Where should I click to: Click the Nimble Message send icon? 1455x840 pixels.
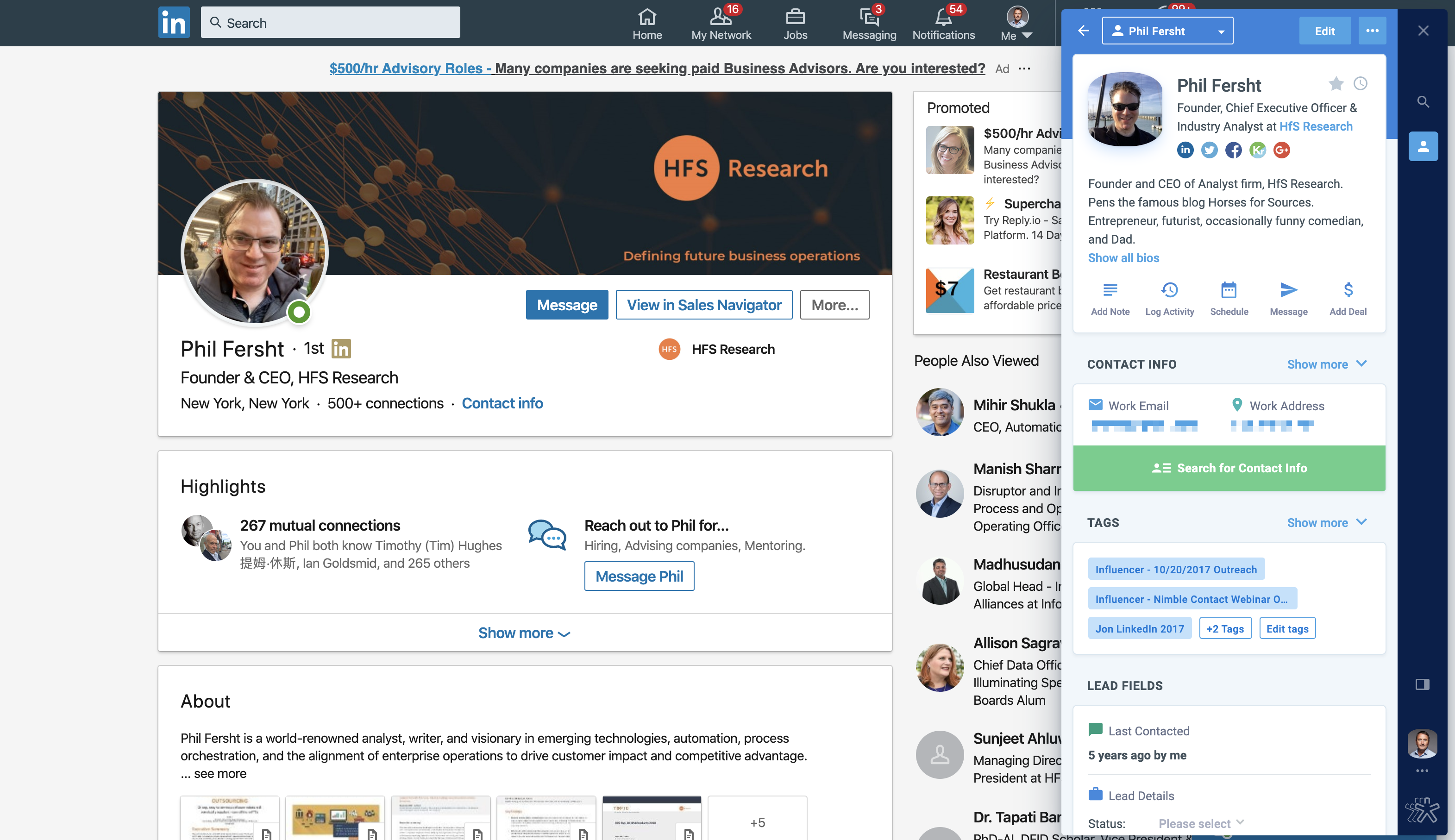1288,289
